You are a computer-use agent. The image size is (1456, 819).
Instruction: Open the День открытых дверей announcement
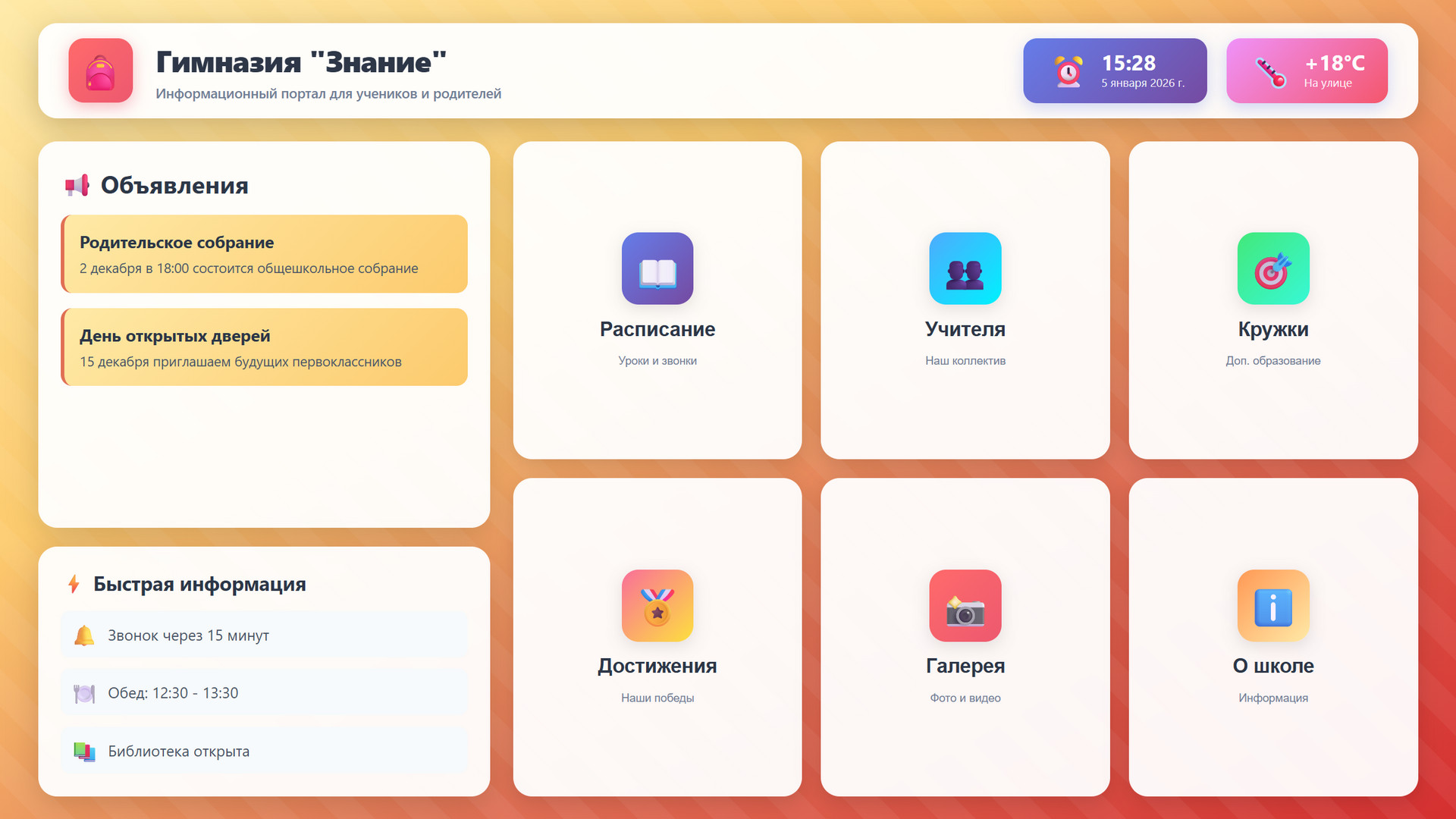point(264,347)
